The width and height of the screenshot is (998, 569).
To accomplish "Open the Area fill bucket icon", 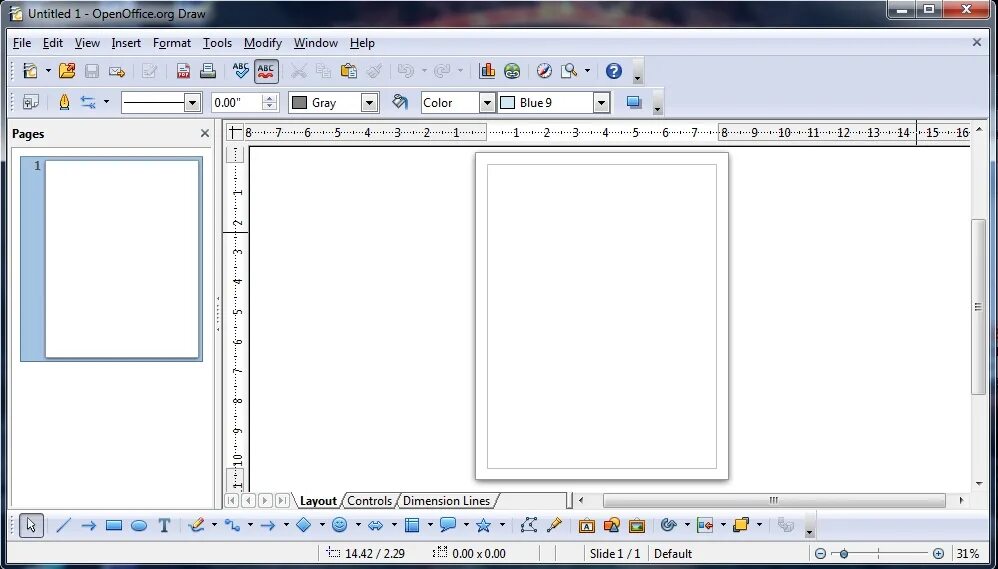I will 400,102.
